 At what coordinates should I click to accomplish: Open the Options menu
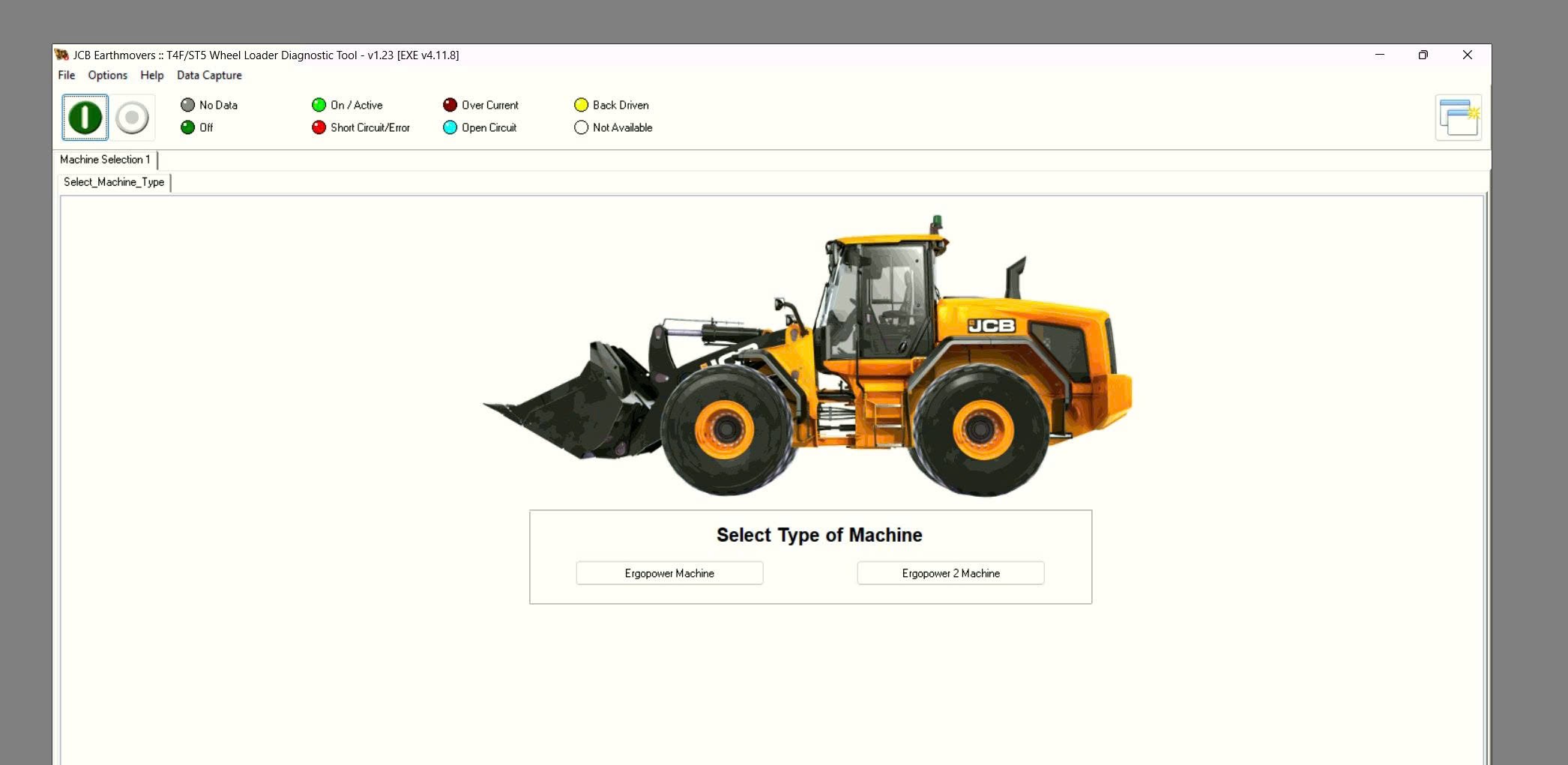107,75
